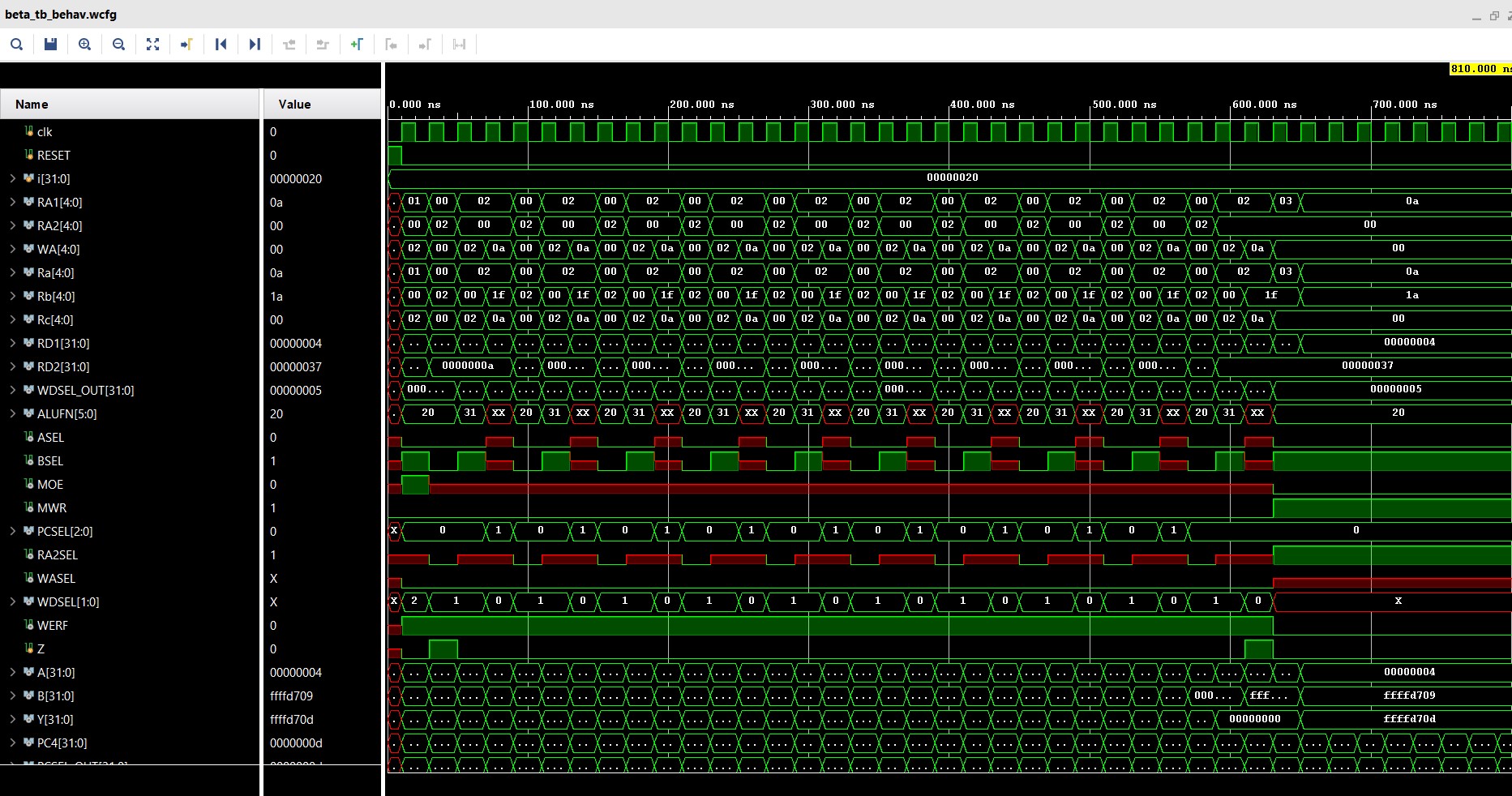
Task: Click the WERF signal icon
Action: (x=29, y=625)
